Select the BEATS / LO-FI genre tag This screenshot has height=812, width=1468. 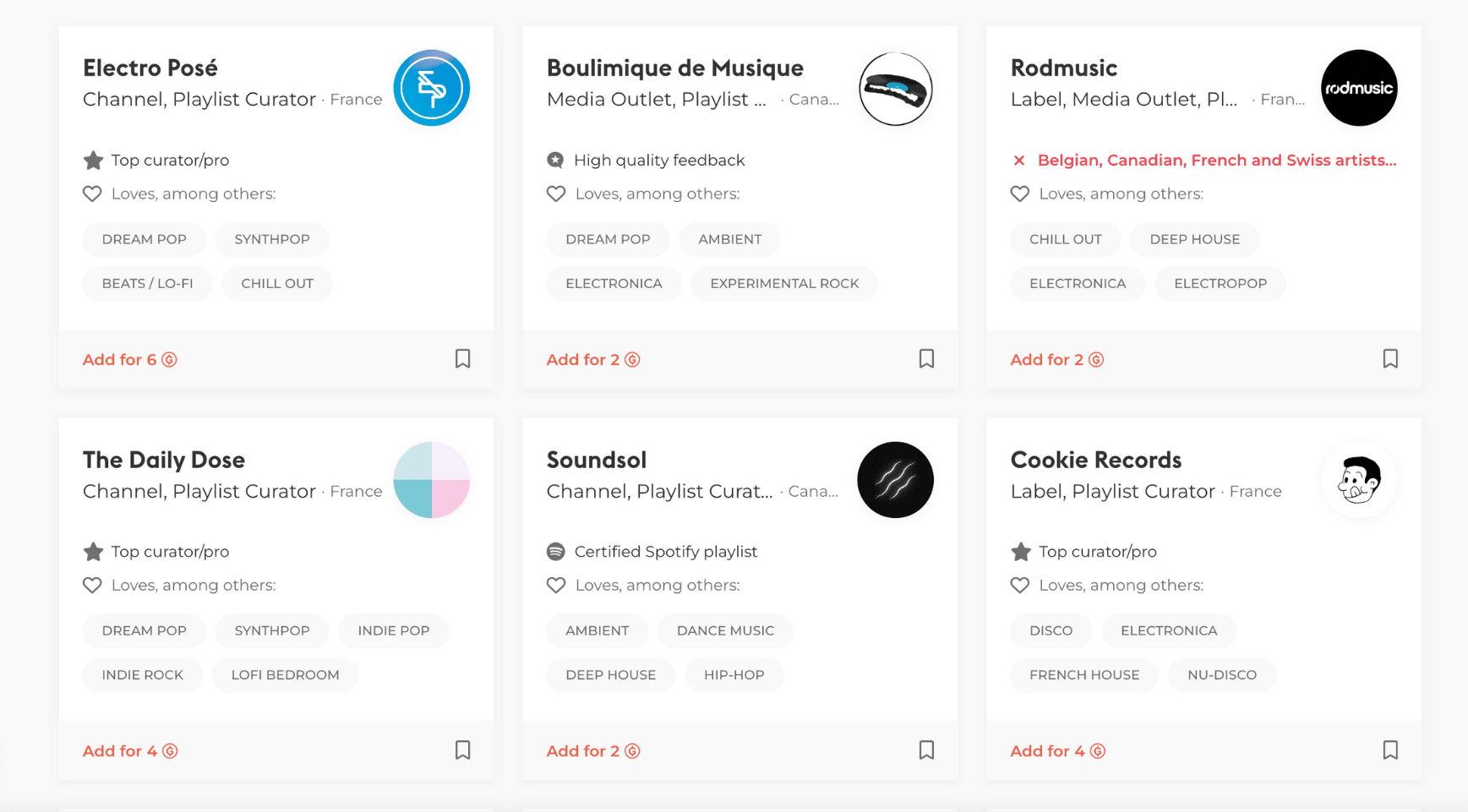[x=147, y=283]
